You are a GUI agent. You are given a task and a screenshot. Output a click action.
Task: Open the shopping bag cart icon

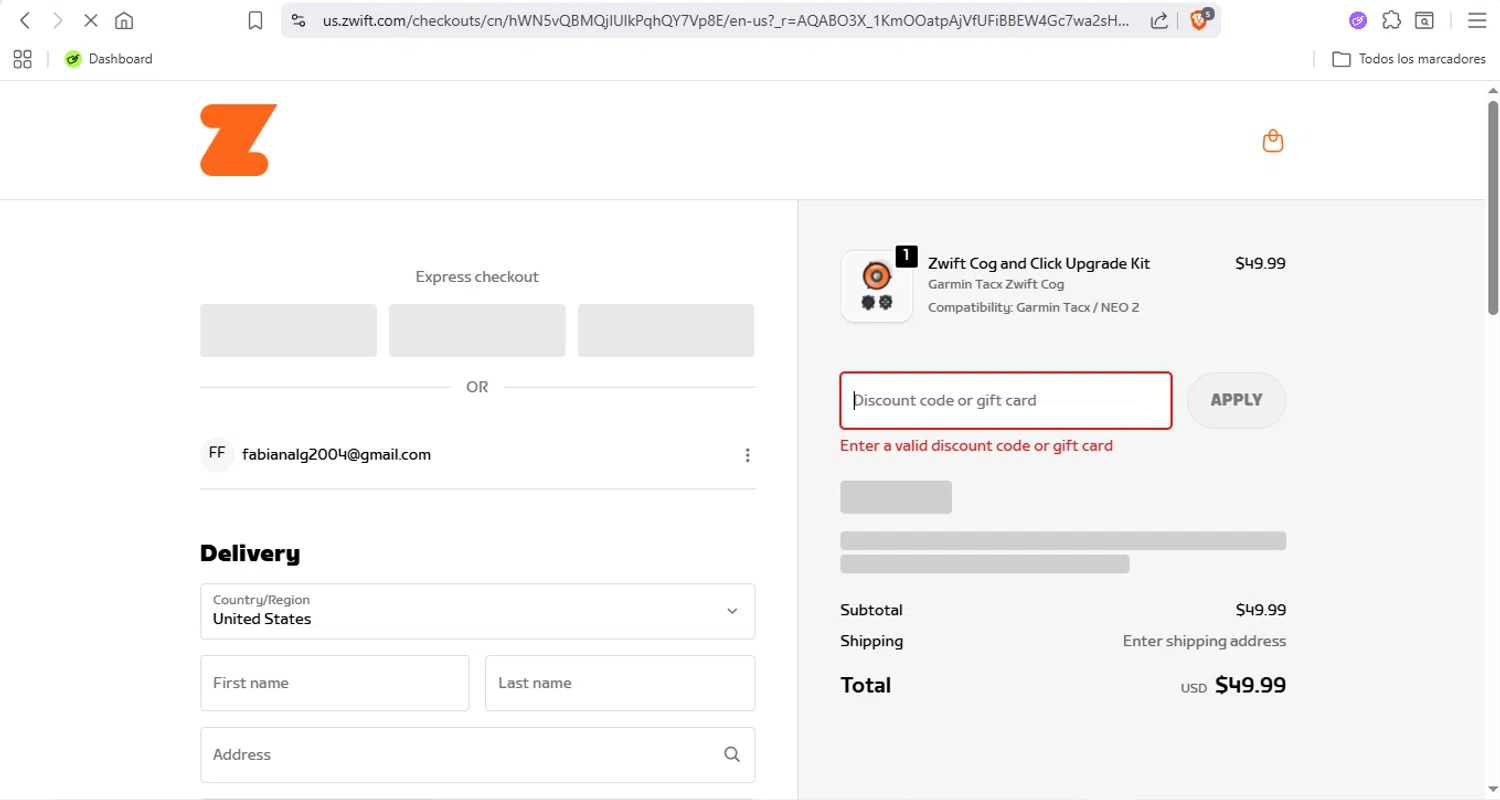1272,141
